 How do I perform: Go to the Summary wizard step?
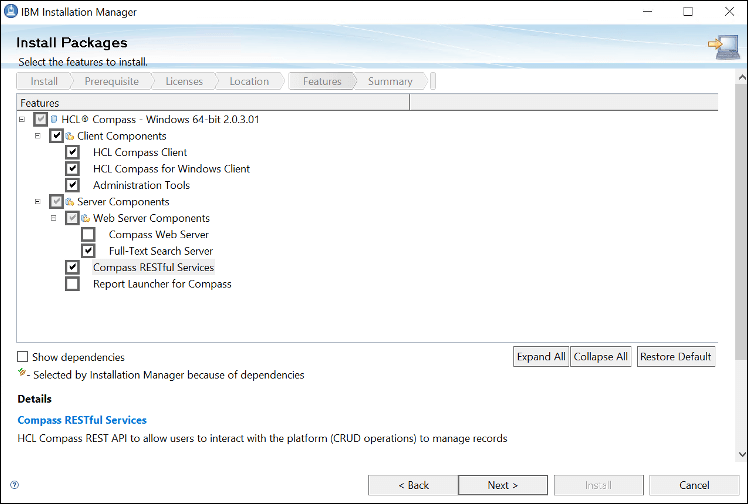tap(390, 81)
